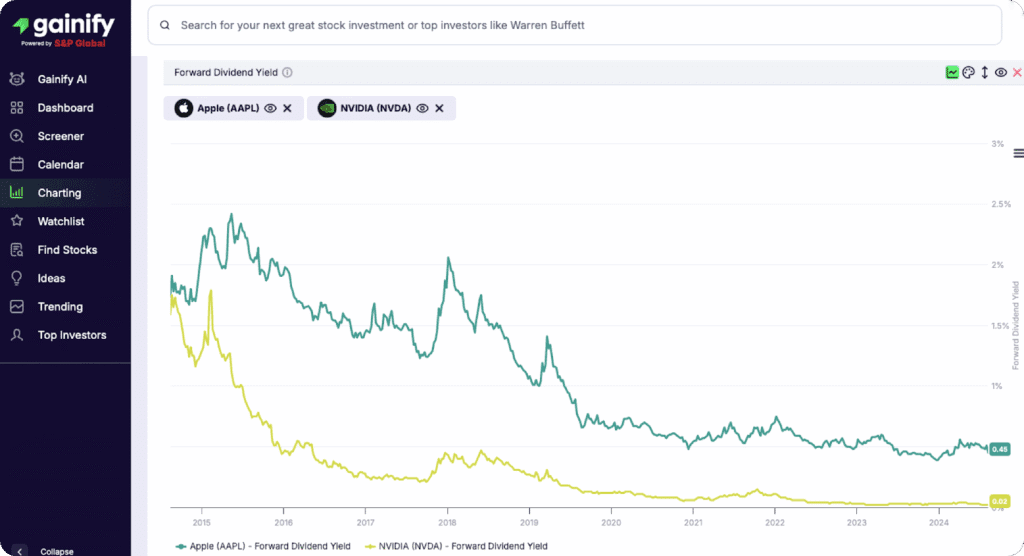Click the vertical resize arrows icon
The image size is (1024, 556).
coord(984,72)
